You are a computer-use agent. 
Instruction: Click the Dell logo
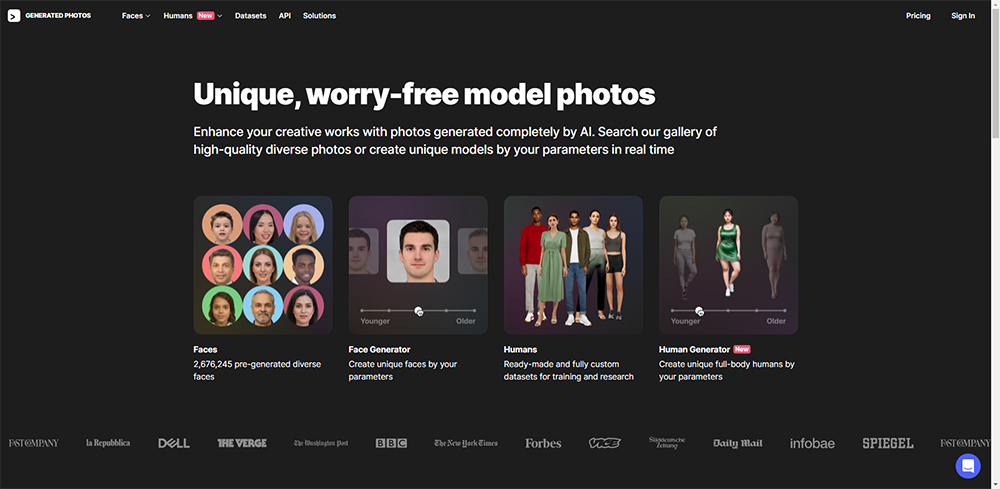click(x=174, y=443)
